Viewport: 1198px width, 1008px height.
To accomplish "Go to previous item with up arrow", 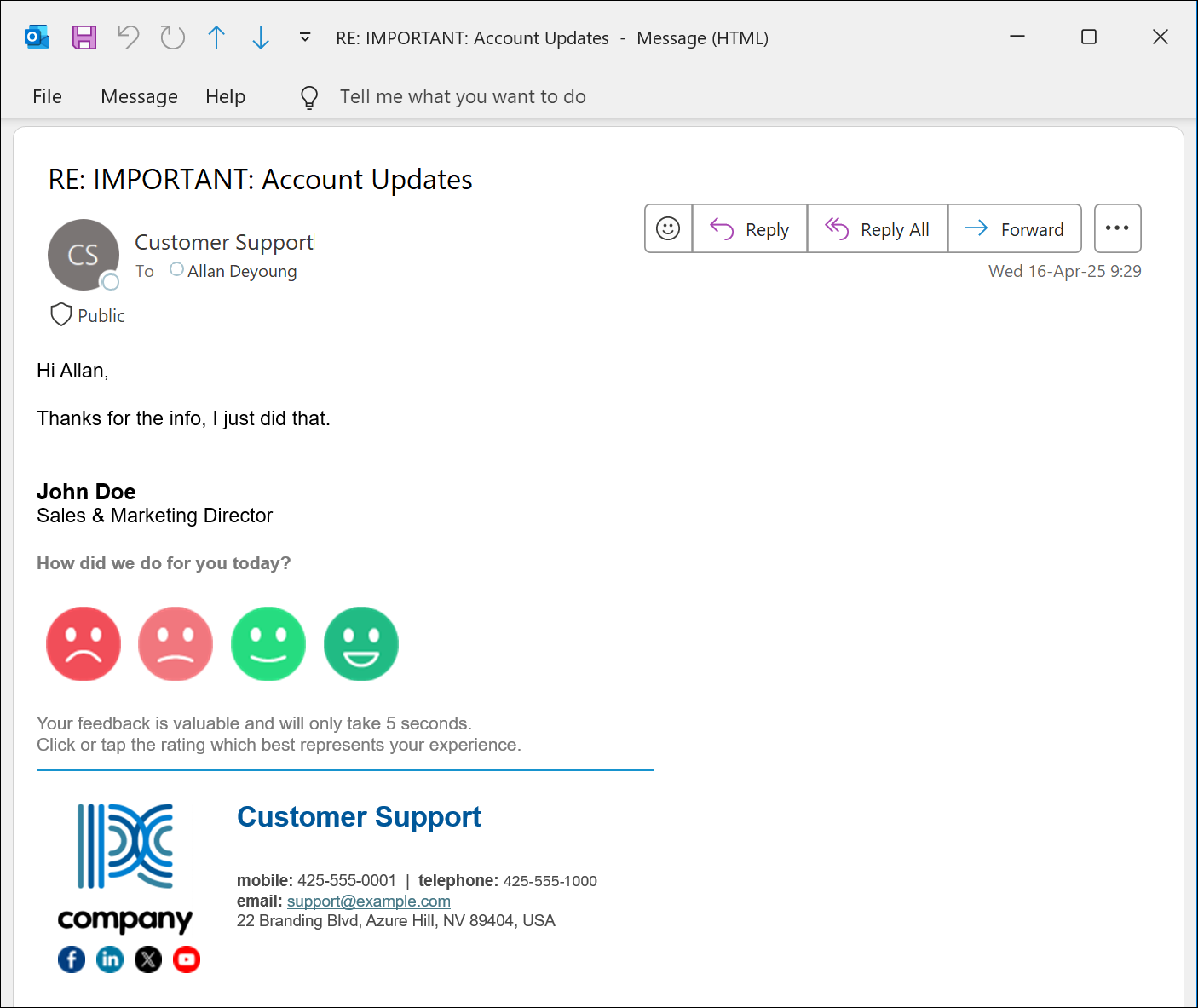I will pos(216,37).
